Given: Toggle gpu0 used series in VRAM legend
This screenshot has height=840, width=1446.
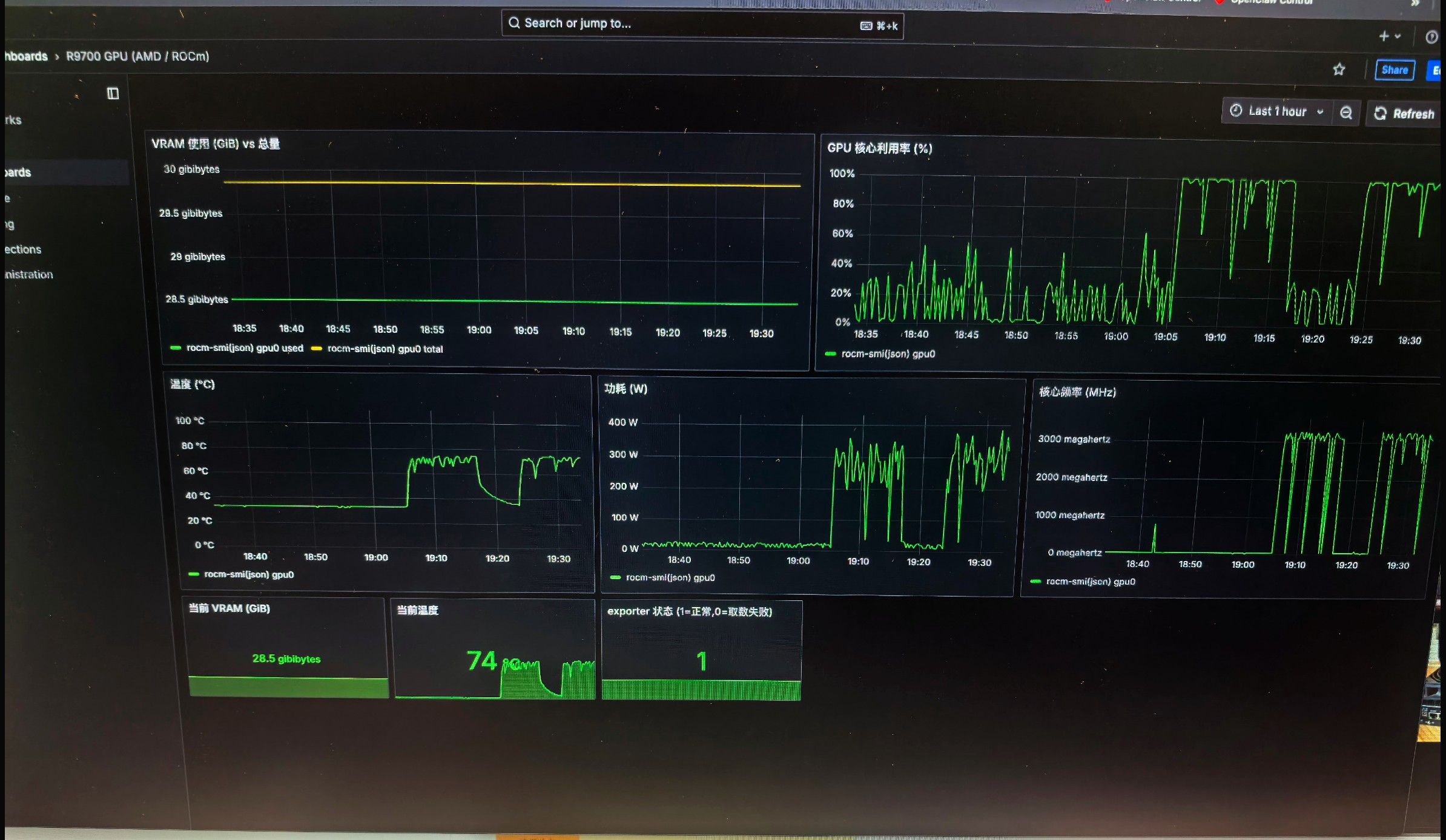Looking at the screenshot, I should [x=245, y=348].
